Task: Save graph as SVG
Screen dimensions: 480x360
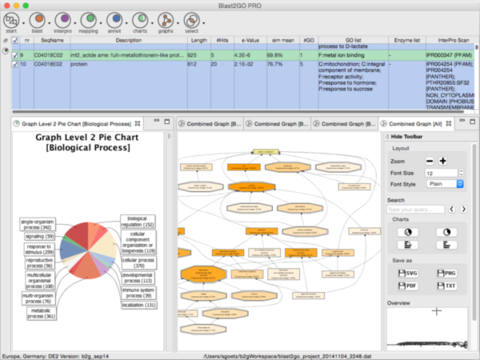Action: [408, 273]
